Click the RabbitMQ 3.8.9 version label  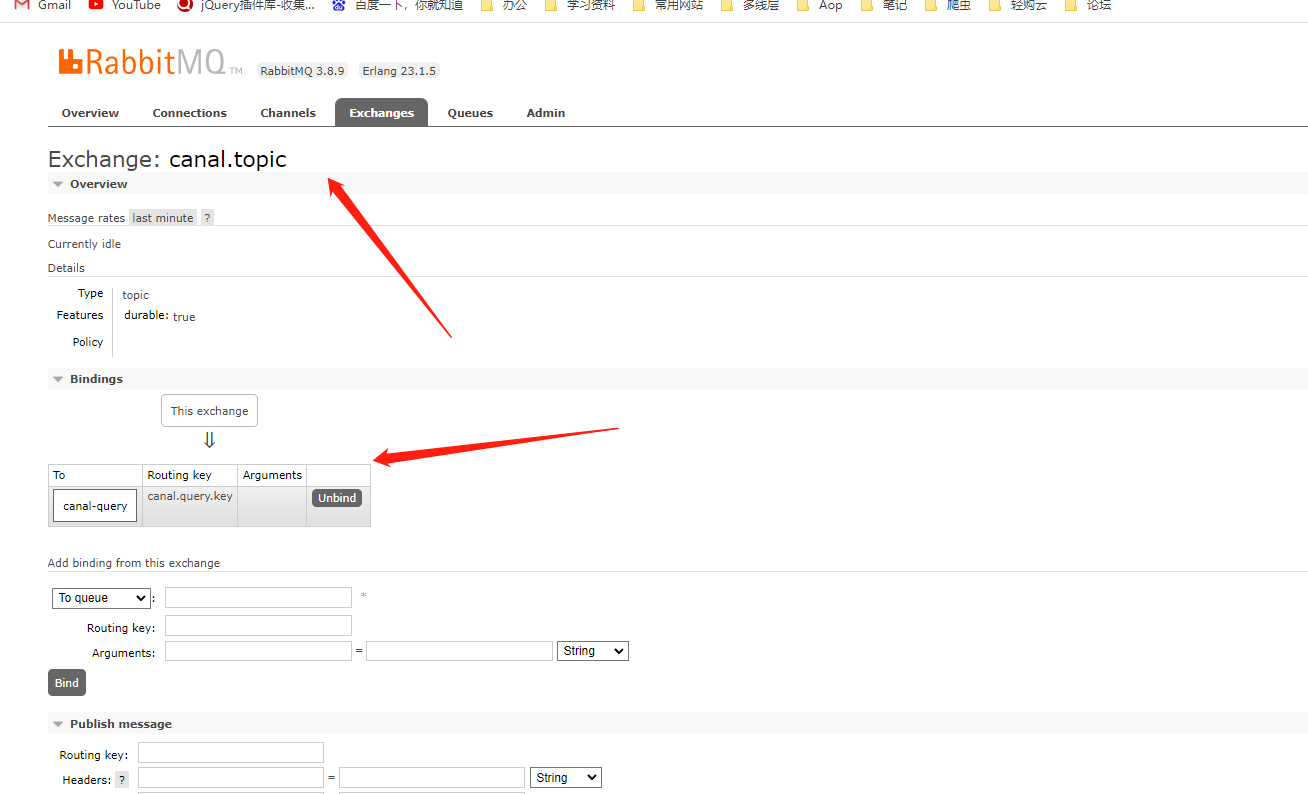(x=302, y=71)
